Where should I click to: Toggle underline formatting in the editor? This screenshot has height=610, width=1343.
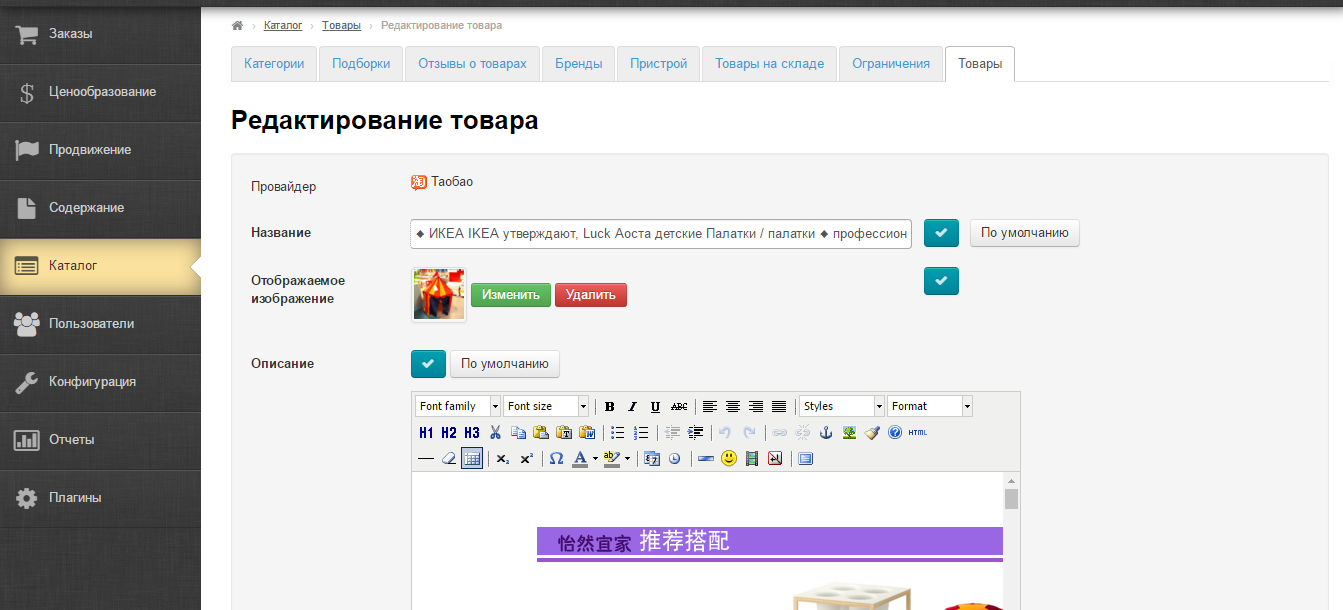[x=655, y=406]
